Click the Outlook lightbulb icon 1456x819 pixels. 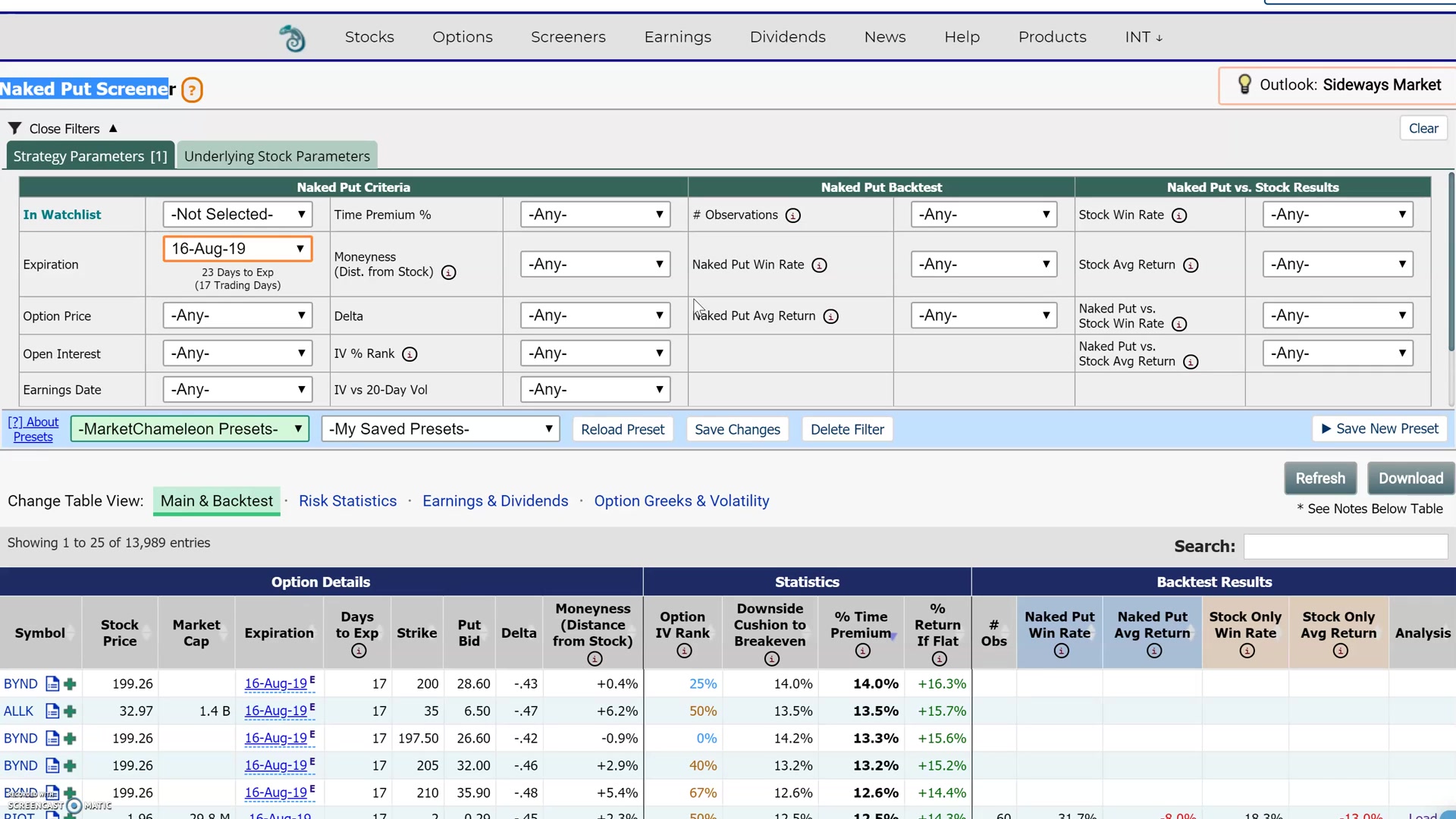(x=1244, y=84)
